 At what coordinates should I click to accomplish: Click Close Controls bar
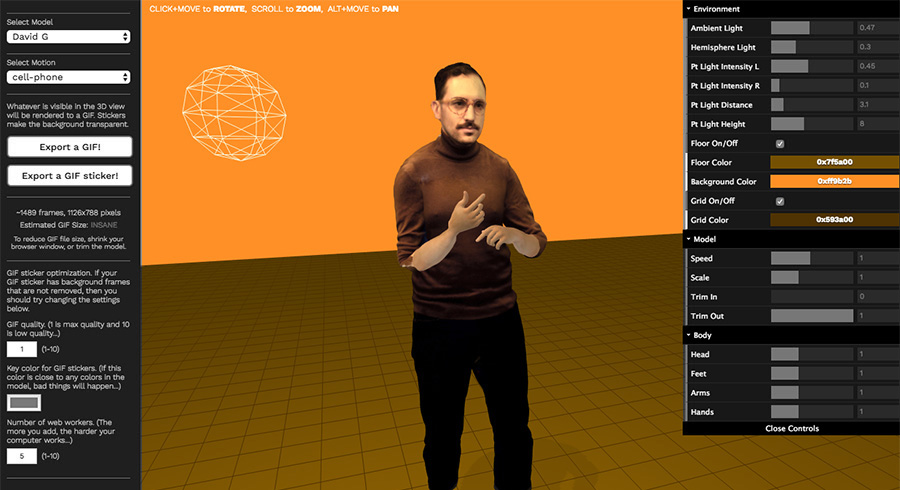791,428
